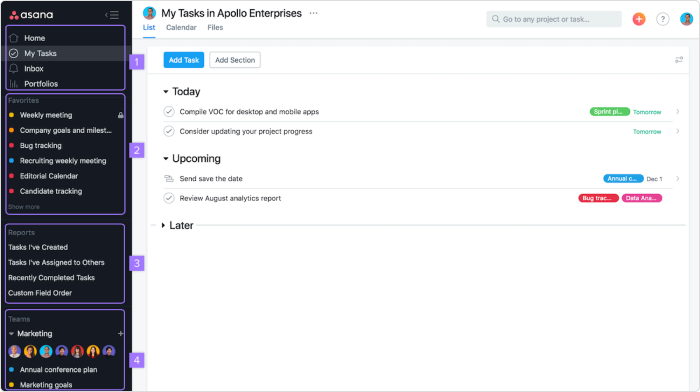Viewport: 700px width, 392px height.
Task: Open details arrow for Consider updating project progress
Action: pyautogui.click(x=678, y=131)
